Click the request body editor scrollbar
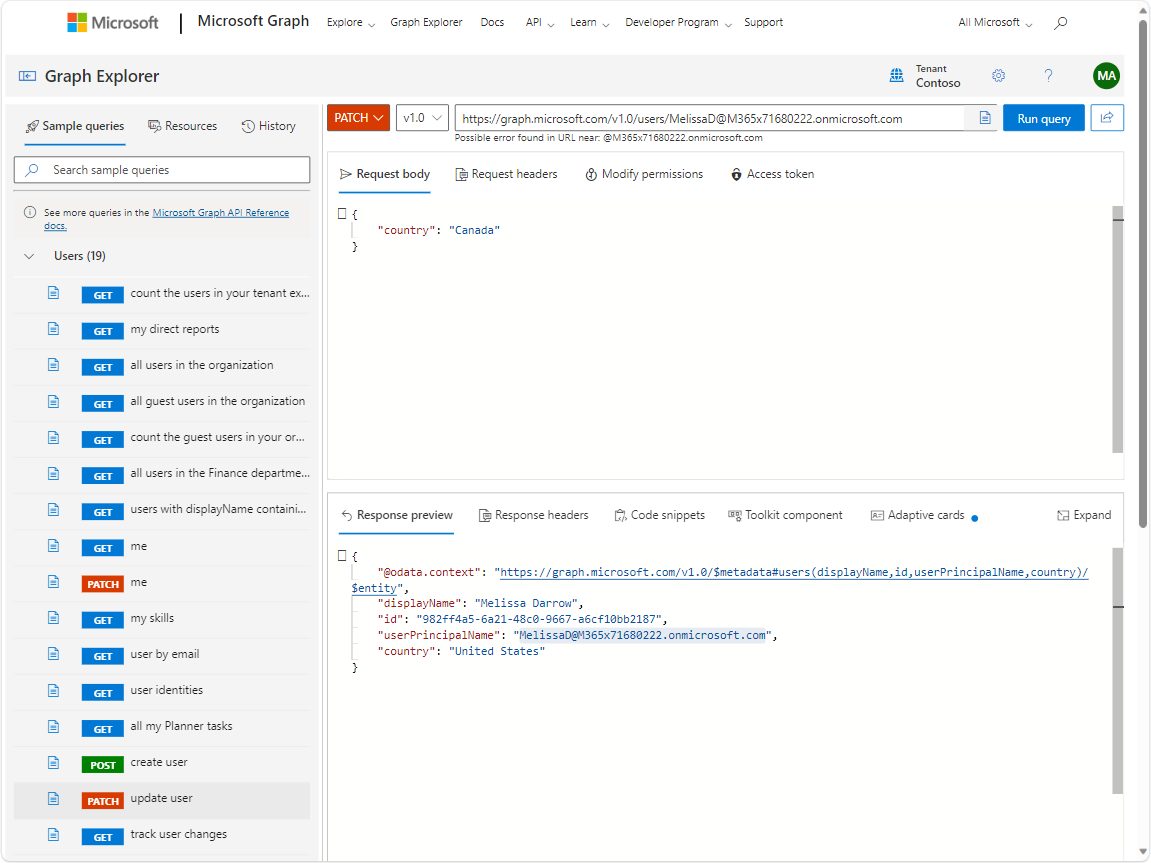Screen dimensions: 1151x863 point(1118,329)
